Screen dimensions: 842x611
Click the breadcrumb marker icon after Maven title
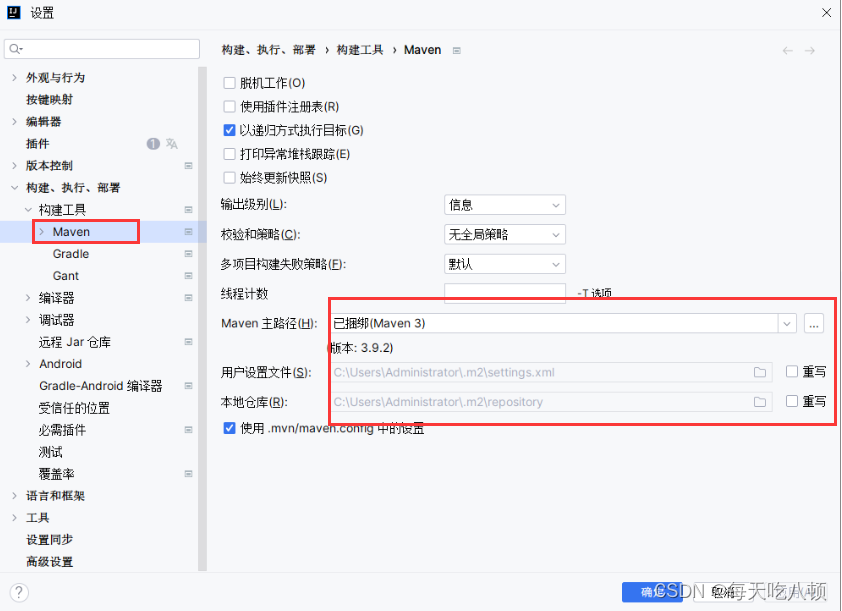point(456,50)
